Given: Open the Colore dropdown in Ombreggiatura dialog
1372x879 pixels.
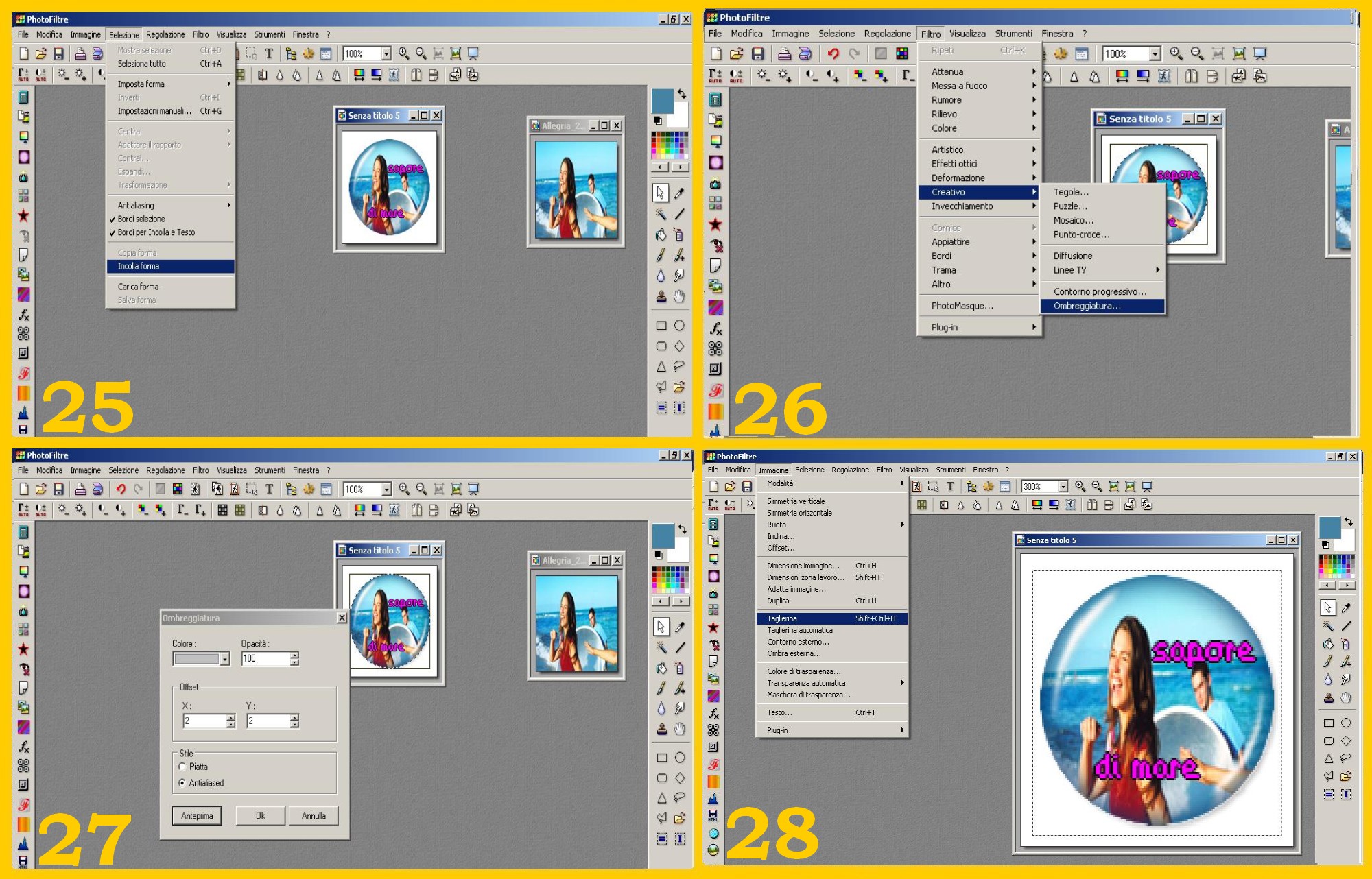Looking at the screenshot, I should click(224, 659).
